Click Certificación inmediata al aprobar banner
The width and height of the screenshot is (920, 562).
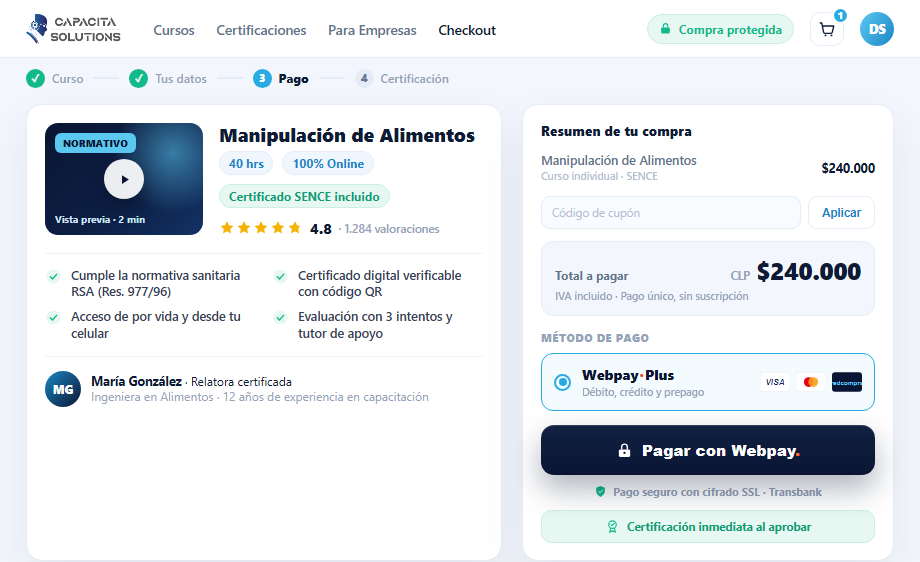click(x=708, y=527)
